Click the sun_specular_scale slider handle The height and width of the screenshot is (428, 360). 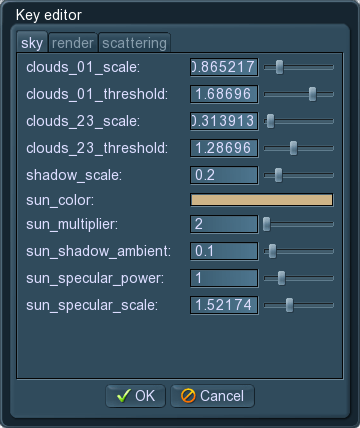click(x=289, y=305)
